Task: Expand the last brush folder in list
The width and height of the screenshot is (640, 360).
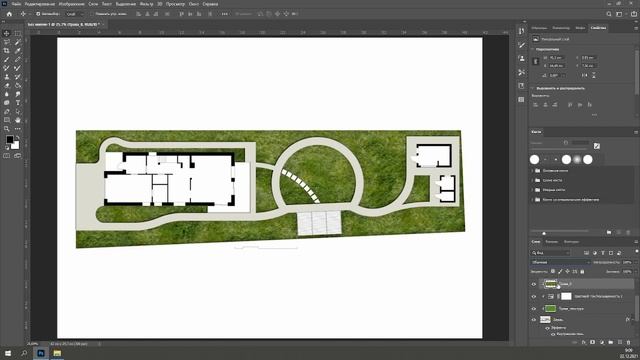Action: point(532,200)
